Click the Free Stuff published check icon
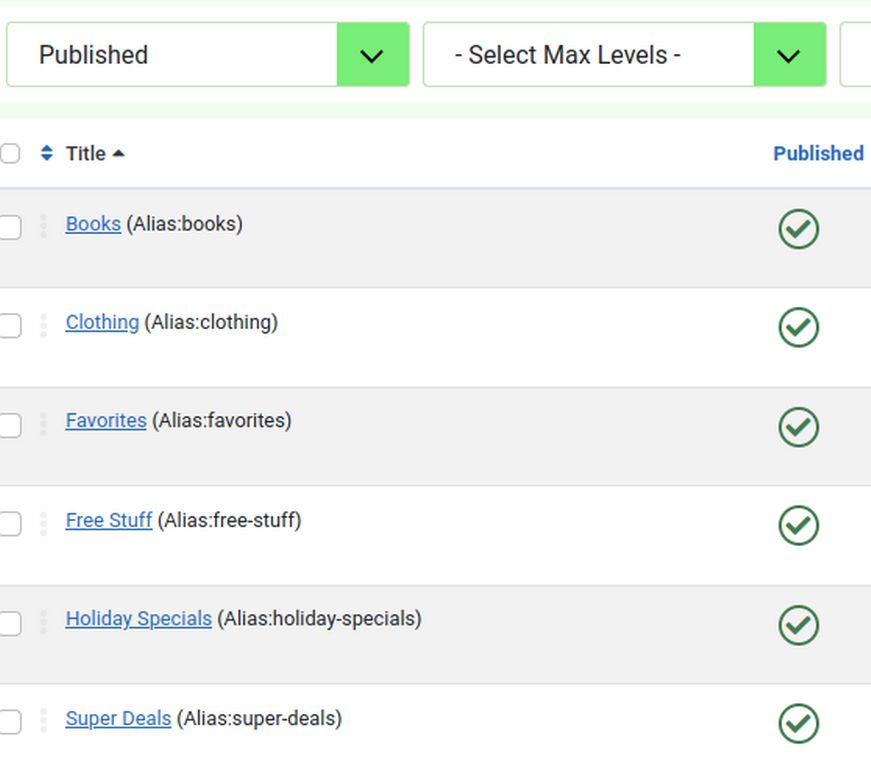871x766 pixels. tap(798, 526)
